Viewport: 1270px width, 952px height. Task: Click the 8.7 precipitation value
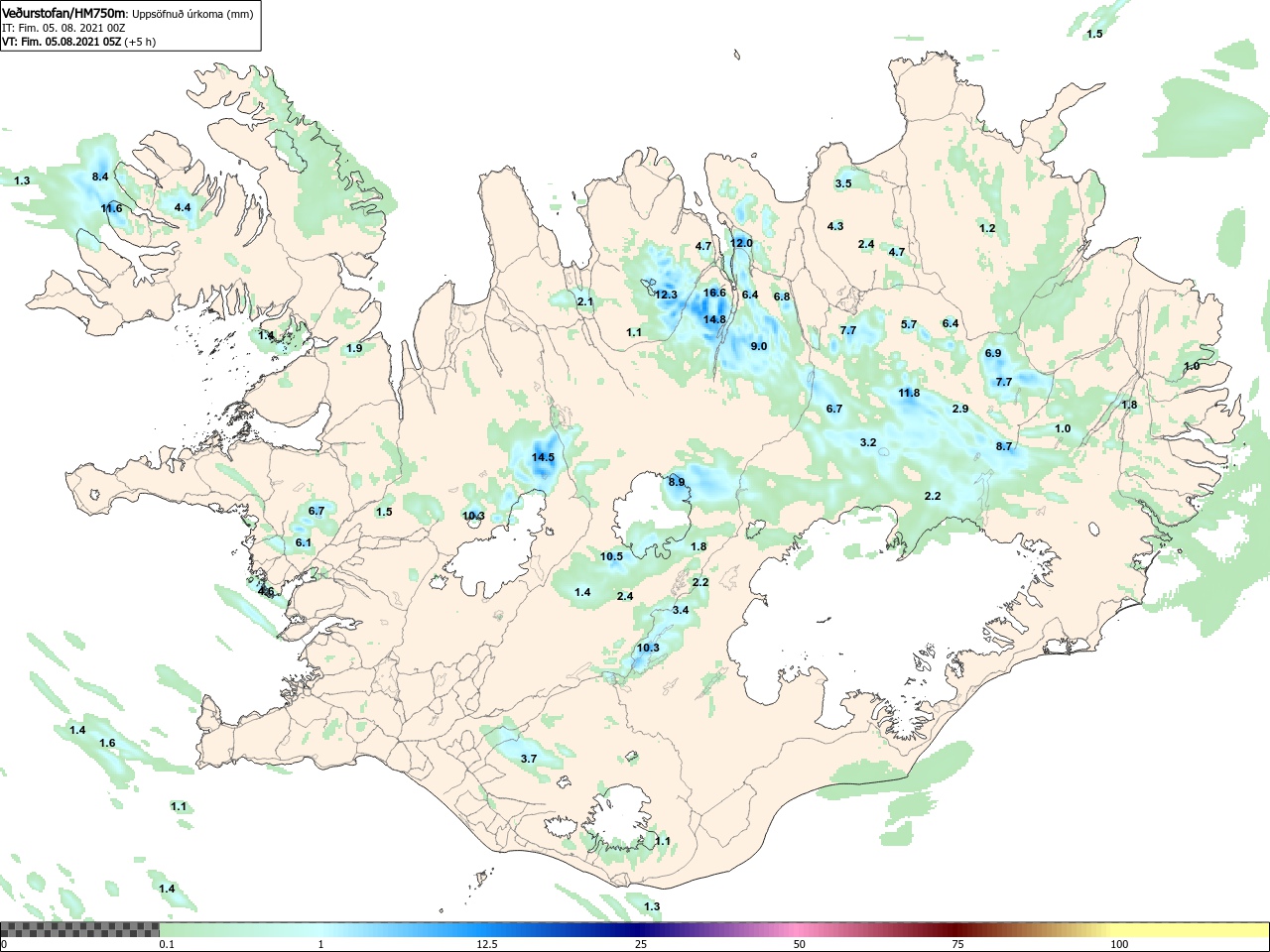coord(1004,446)
